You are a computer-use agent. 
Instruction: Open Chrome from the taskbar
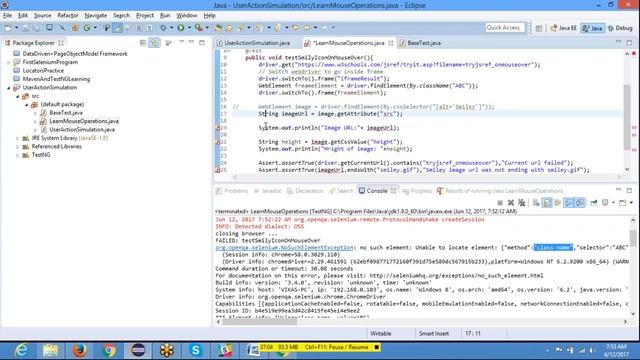click(x=109, y=350)
